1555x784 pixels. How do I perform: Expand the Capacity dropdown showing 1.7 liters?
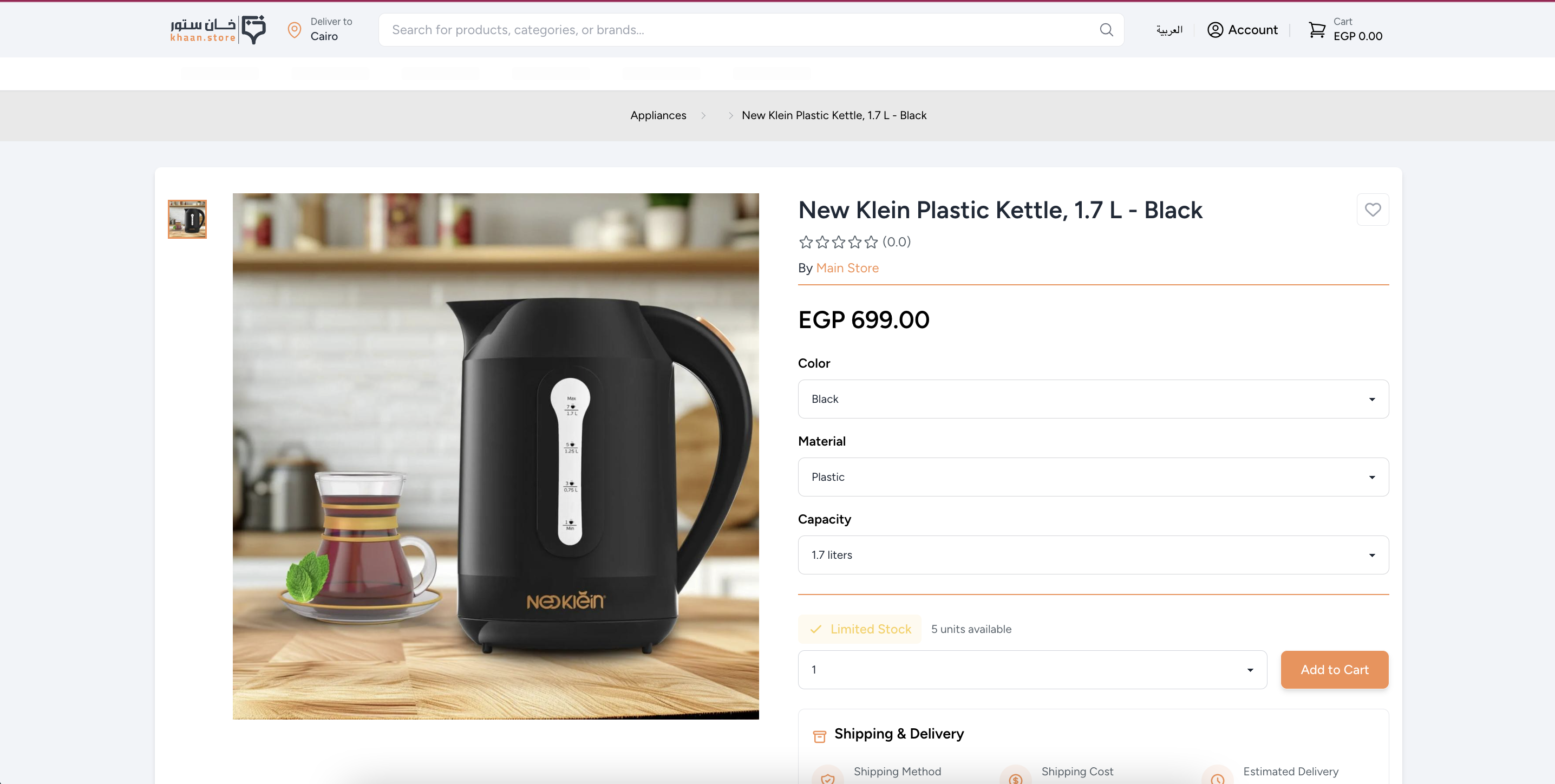pos(1093,554)
